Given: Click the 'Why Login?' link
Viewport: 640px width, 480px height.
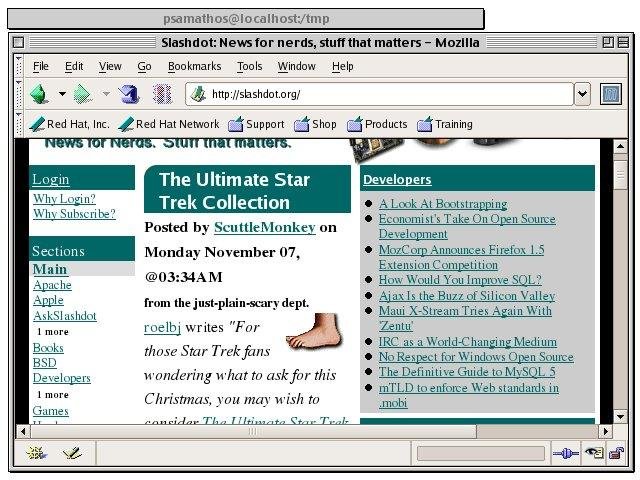Looking at the screenshot, I should pyautogui.click(x=64, y=199).
